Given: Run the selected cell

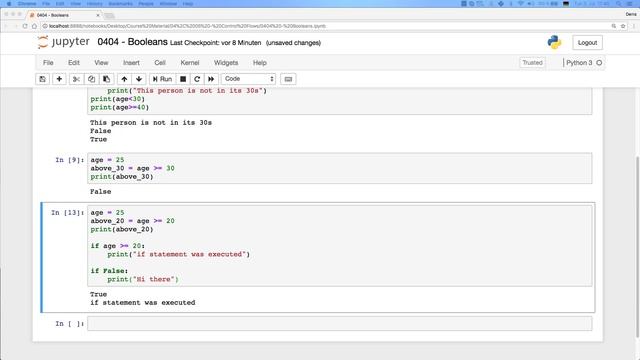Looking at the screenshot, I should tap(162, 79).
